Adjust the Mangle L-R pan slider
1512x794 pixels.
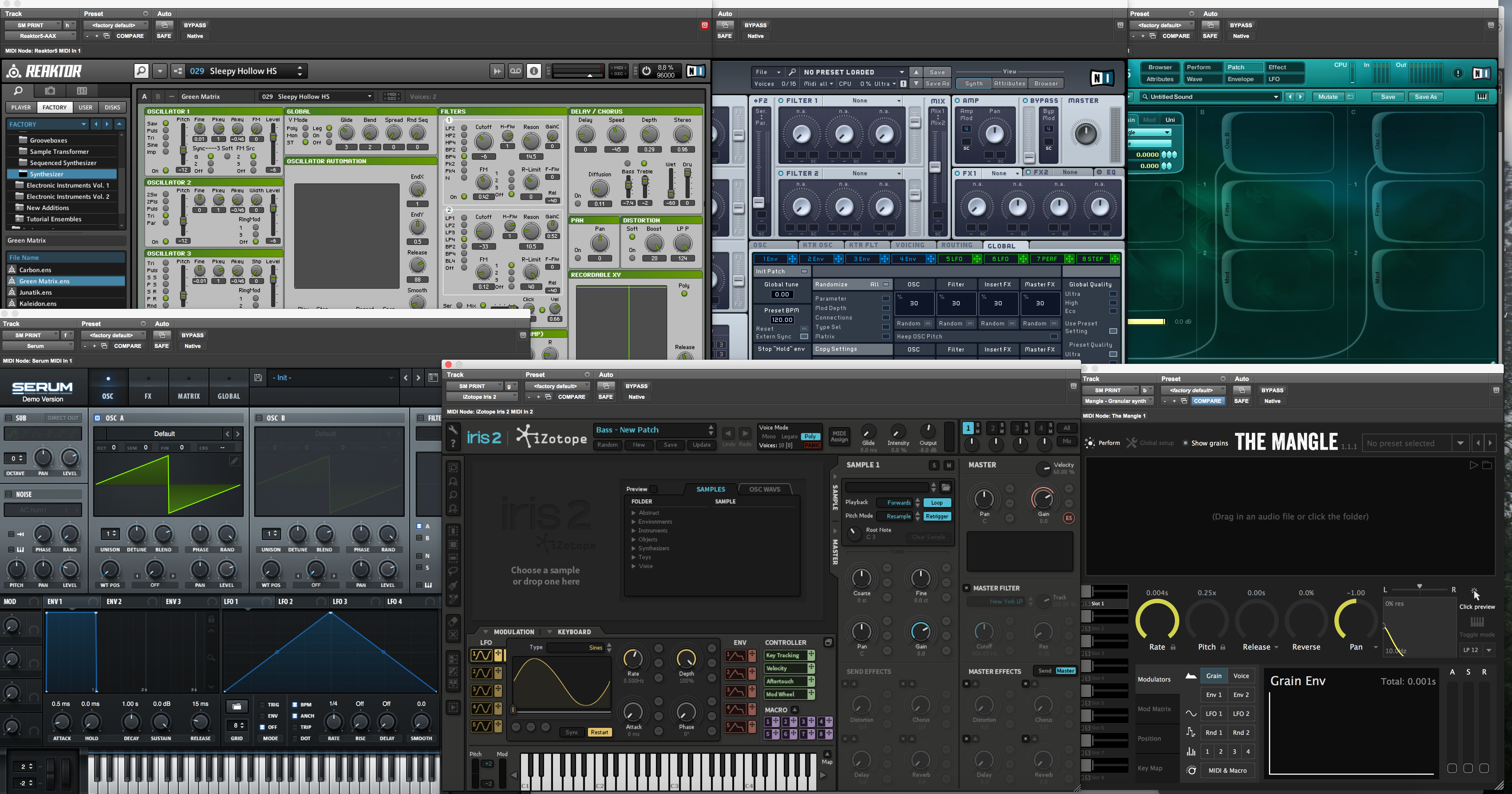point(1419,588)
